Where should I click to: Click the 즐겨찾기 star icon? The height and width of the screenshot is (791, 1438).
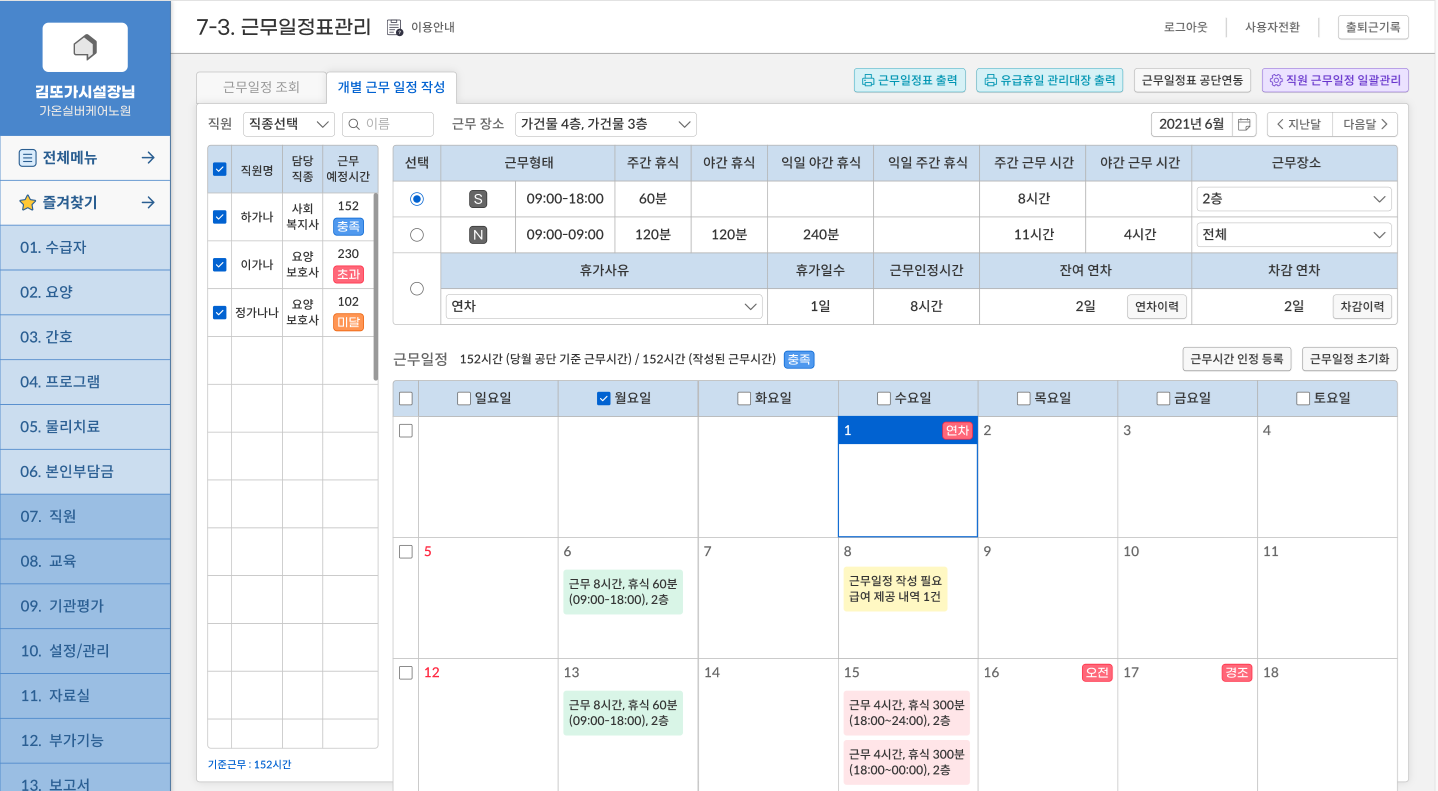pyautogui.click(x=28, y=203)
